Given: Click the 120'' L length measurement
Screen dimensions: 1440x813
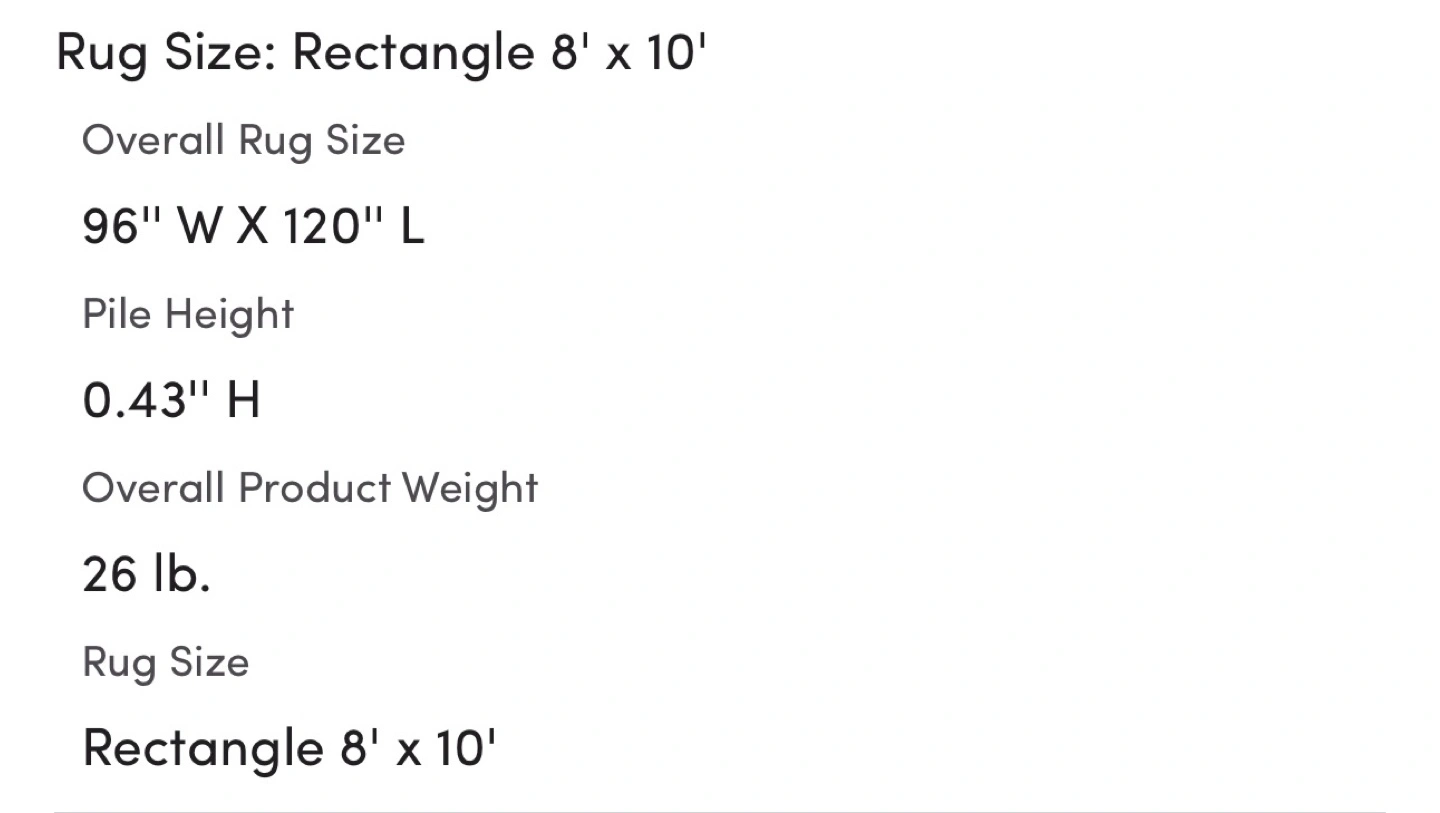Looking at the screenshot, I should click(354, 227).
